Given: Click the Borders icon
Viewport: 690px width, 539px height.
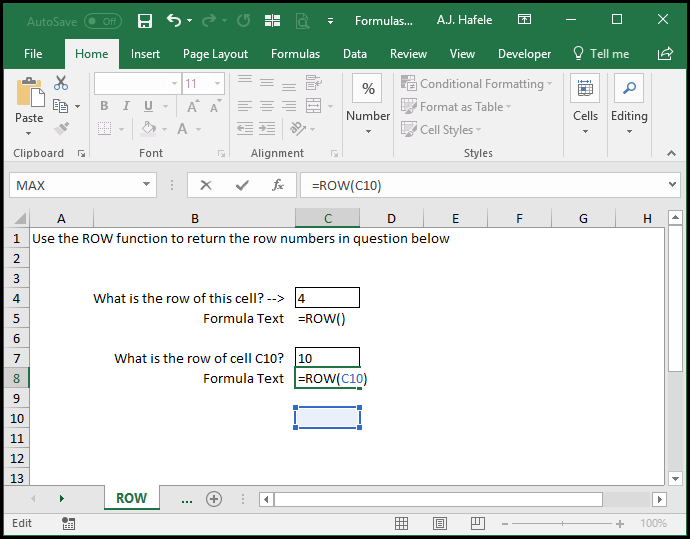Looking at the screenshot, I should pyautogui.click(x=104, y=129).
